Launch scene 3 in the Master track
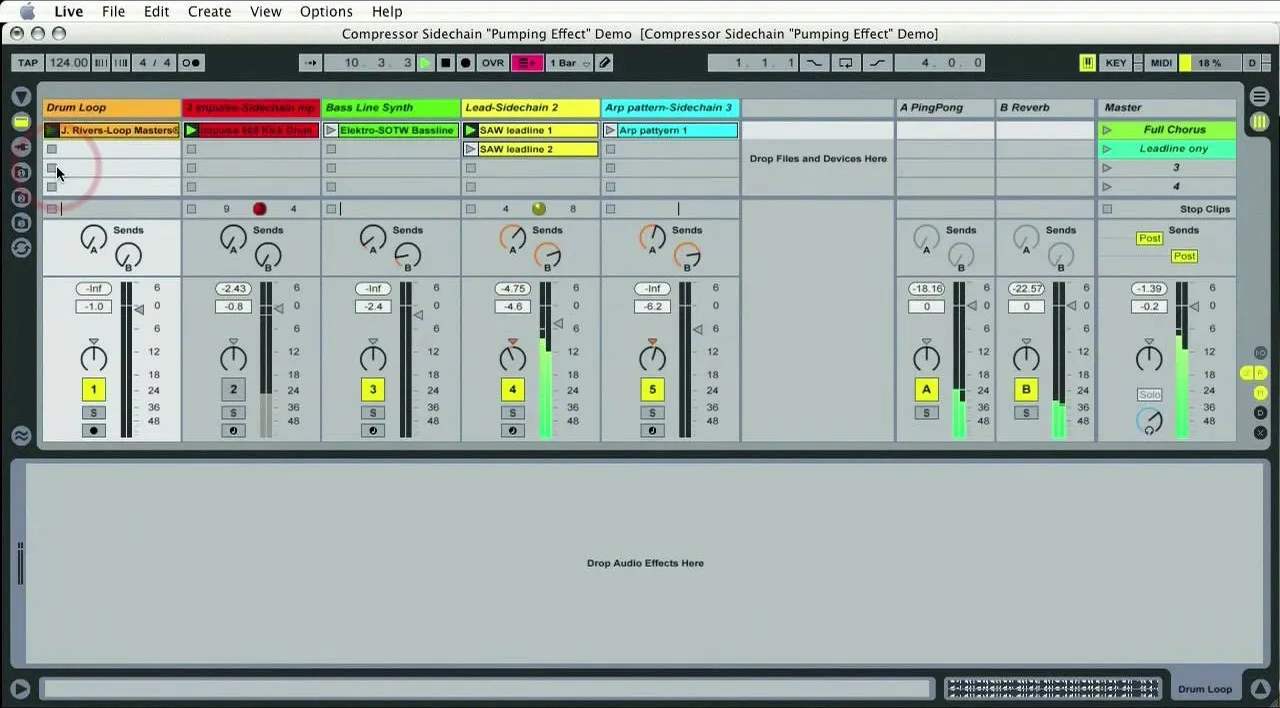 [x=1107, y=168]
